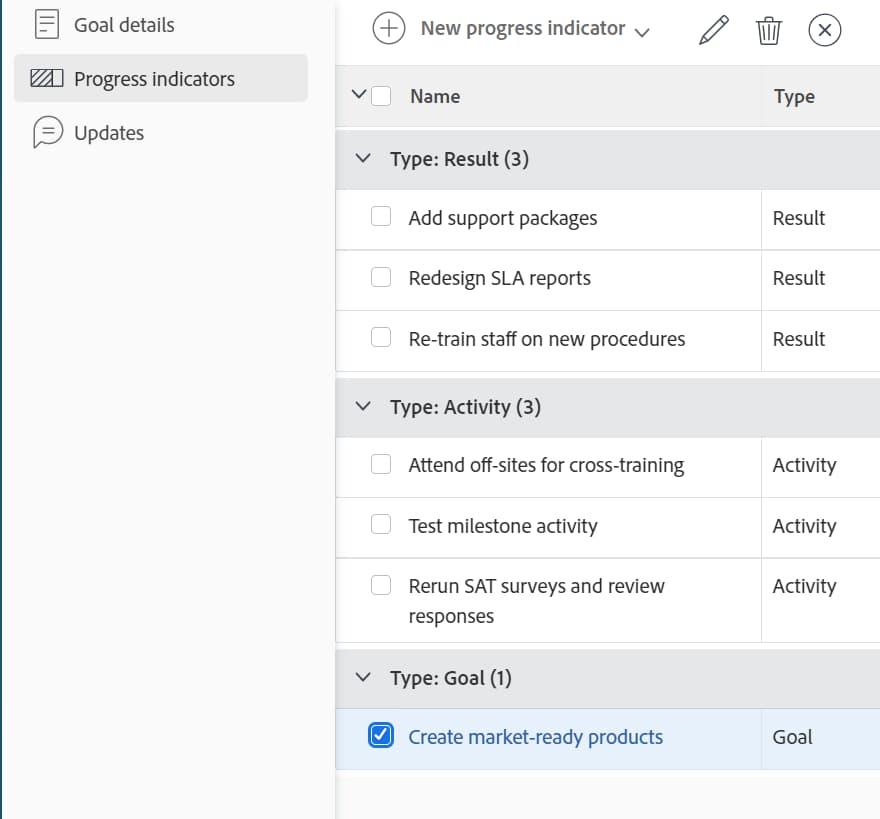Image resolution: width=880 pixels, height=819 pixels.
Task: Click the trash delete icon
Action: click(x=768, y=30)
